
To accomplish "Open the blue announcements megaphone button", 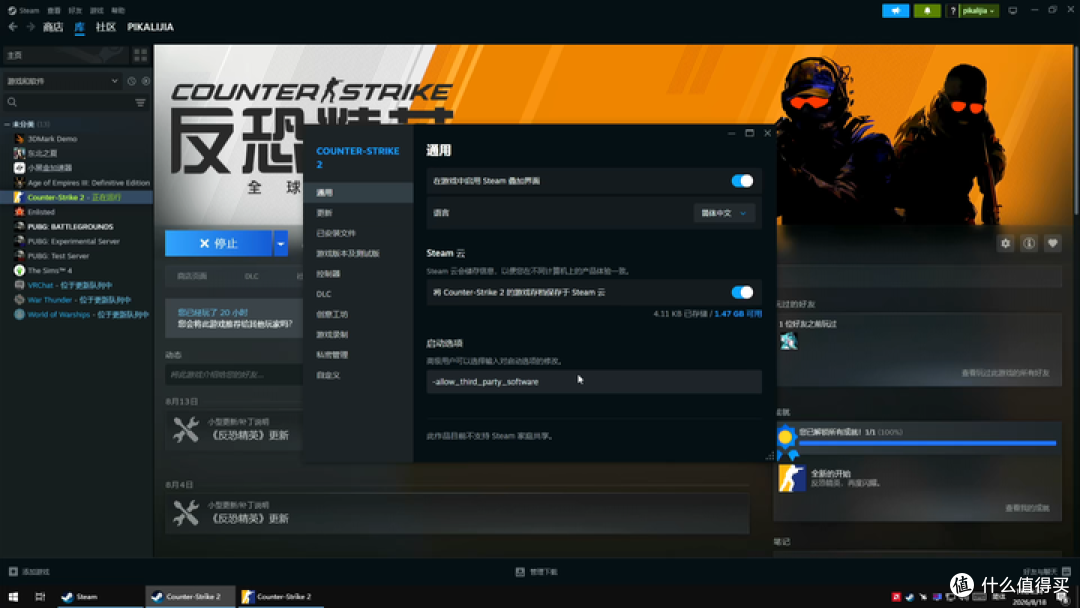I will point(895,10).
